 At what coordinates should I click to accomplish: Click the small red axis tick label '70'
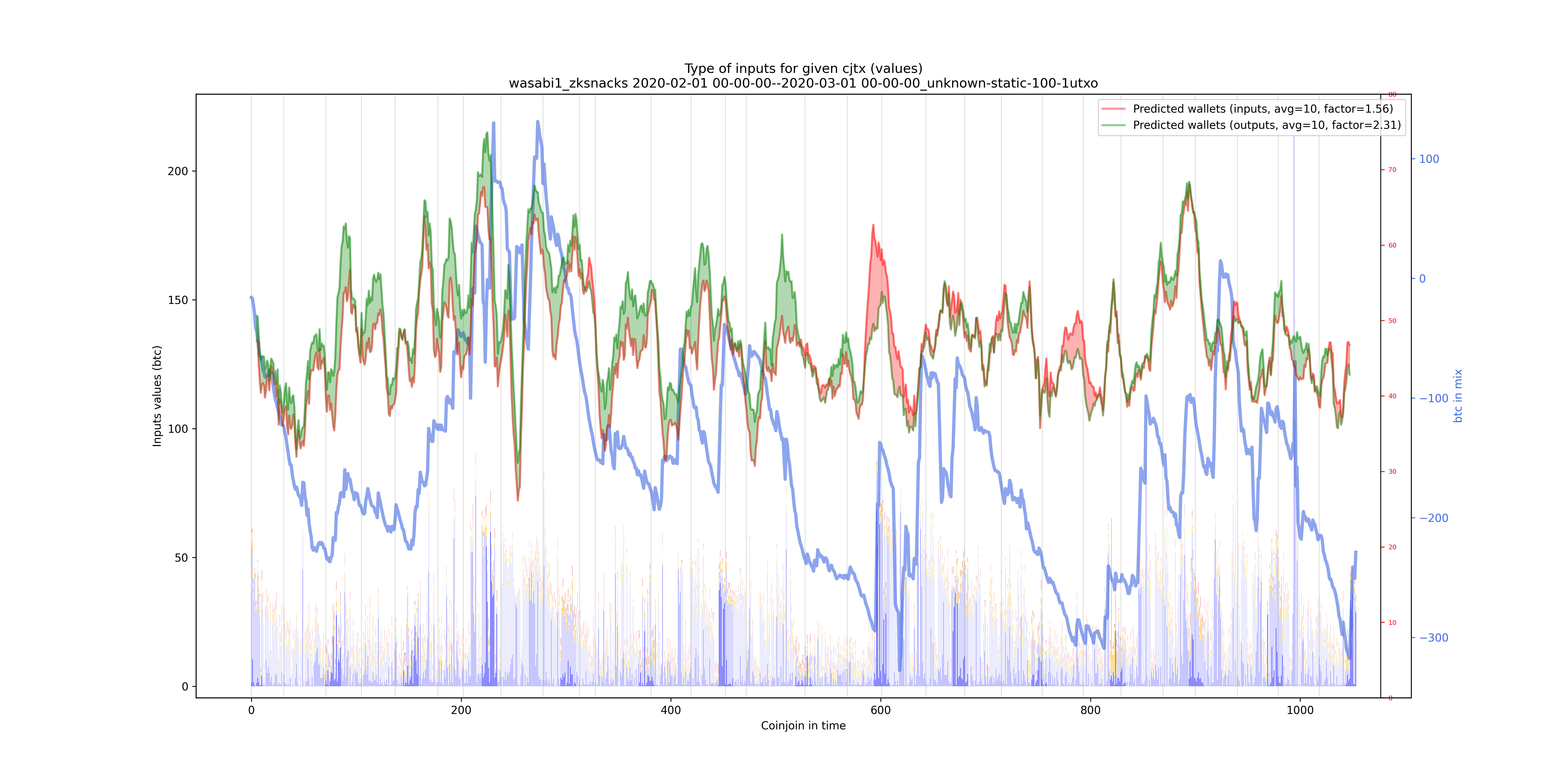click(1392, 170)
